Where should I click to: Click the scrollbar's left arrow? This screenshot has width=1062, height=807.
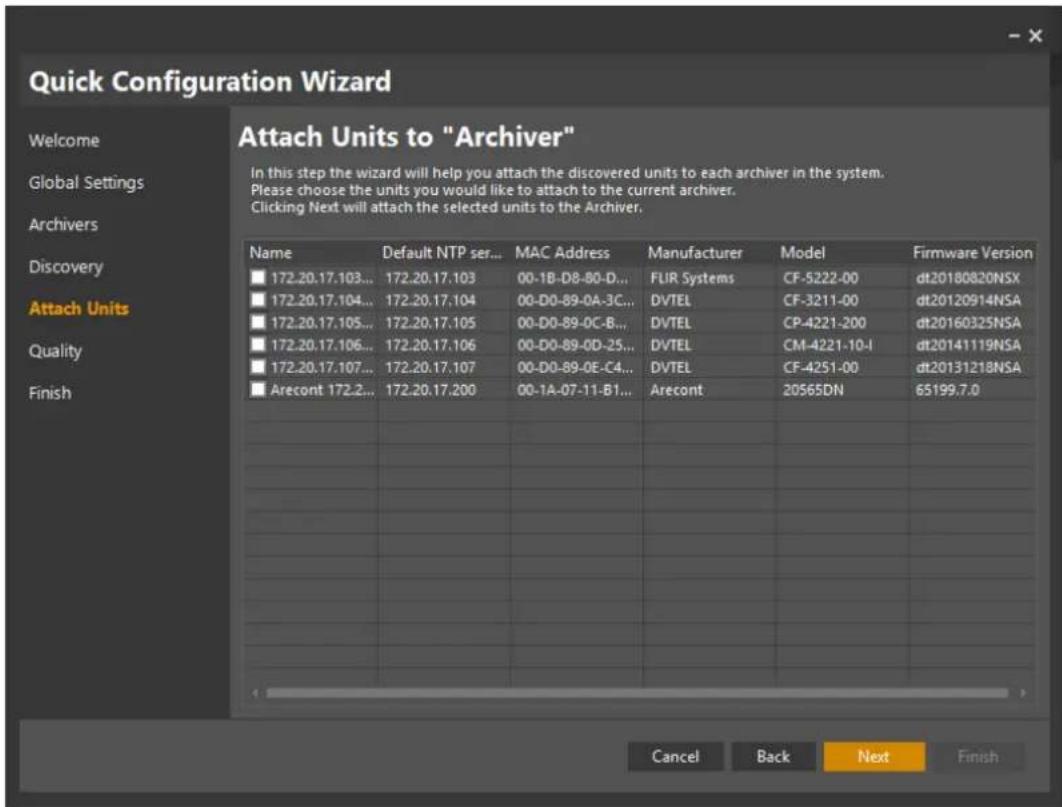[255, 693]
